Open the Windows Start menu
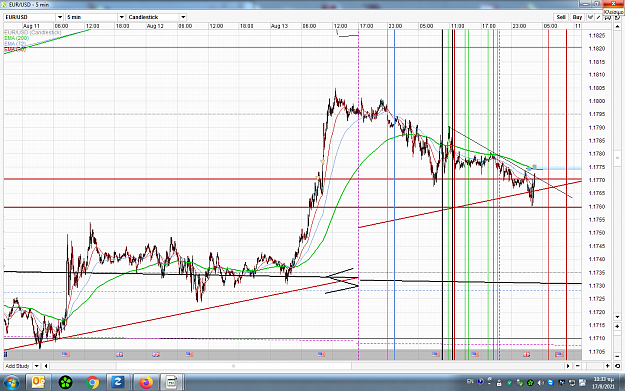 (11, 383)
